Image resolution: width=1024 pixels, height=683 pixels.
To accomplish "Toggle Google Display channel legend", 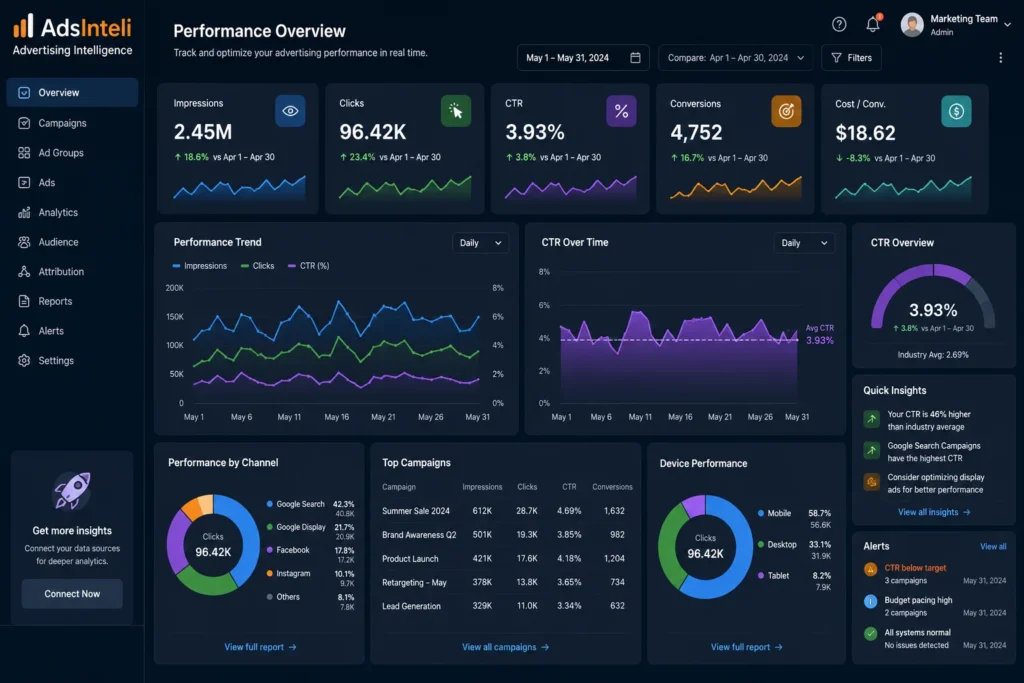I will (296, 527).
